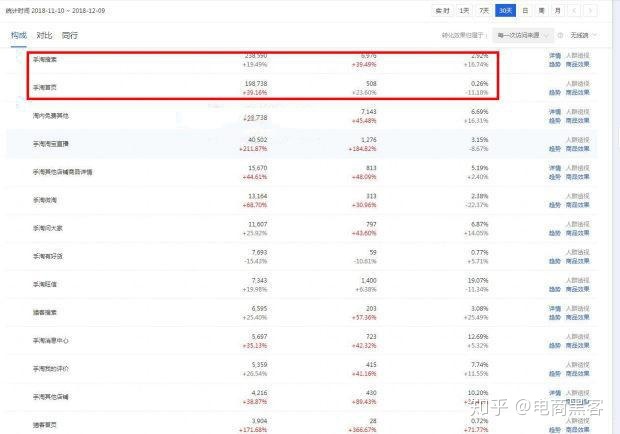Select the 周 period button
The width and height of the screenshot is (620, 434).
point(541,11)
